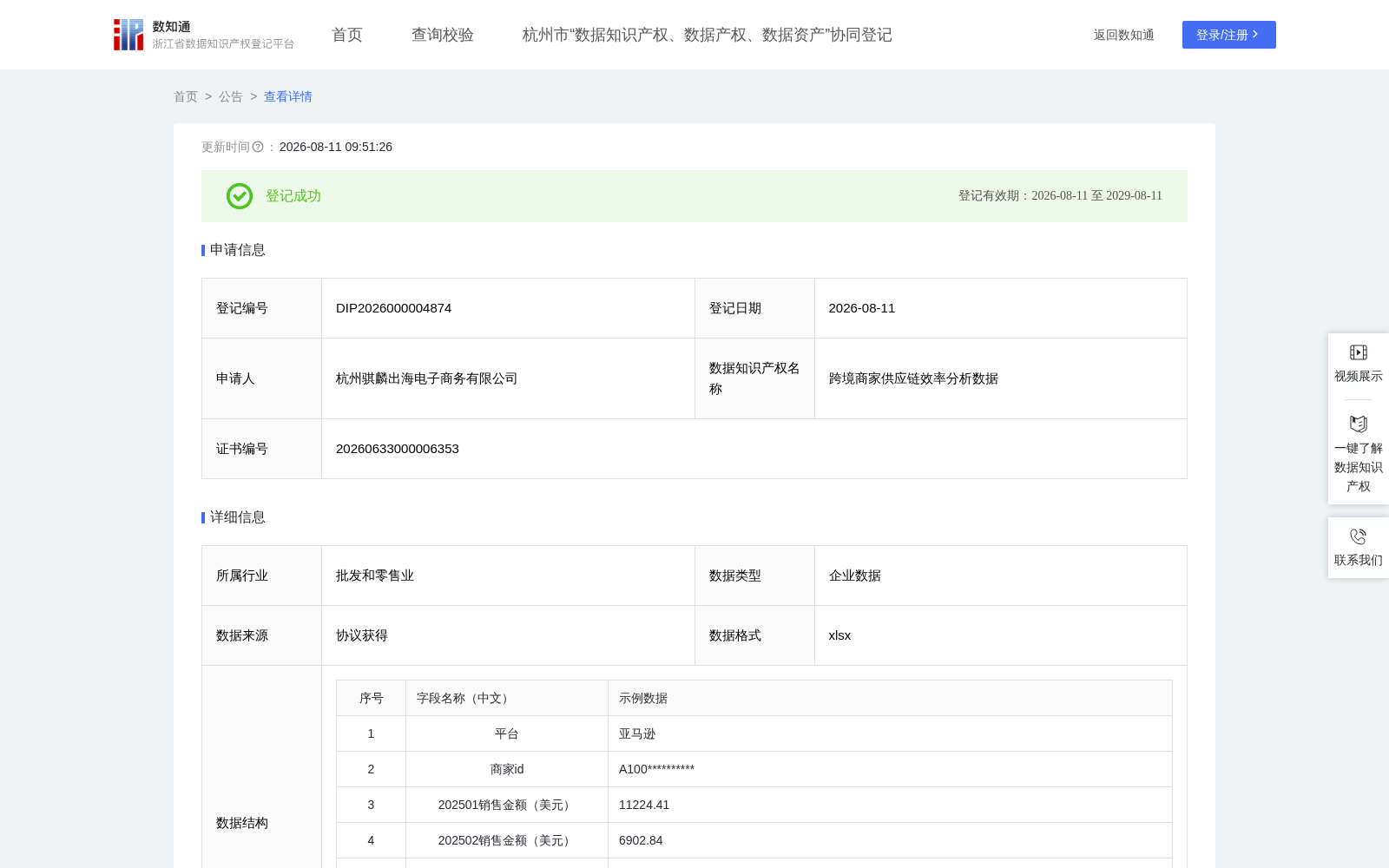Select registration number DIP2026000004874
The width and height of the screenshot is (1389, 868).
coord(394,308)
